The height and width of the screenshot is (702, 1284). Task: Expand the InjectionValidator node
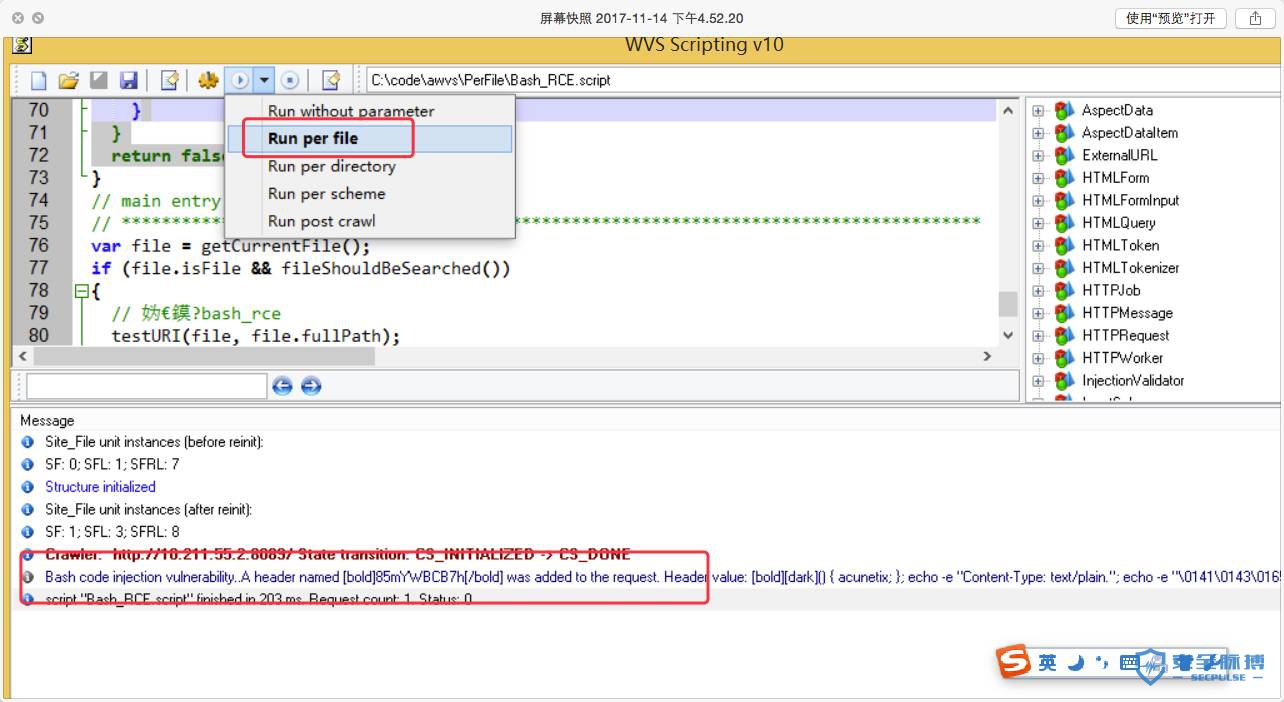1038,380
